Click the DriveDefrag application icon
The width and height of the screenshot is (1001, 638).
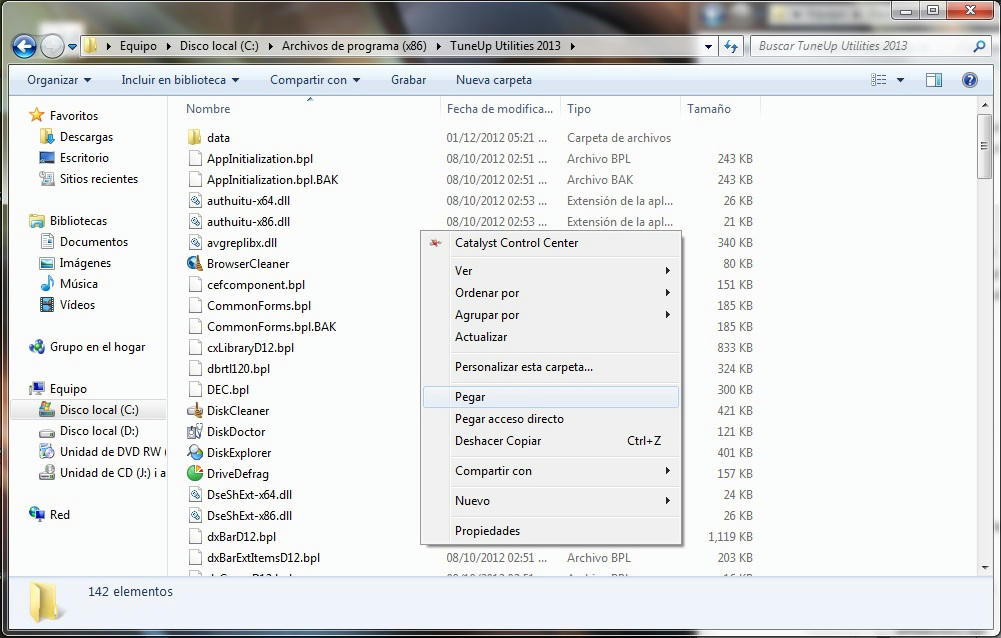point(195,473)
